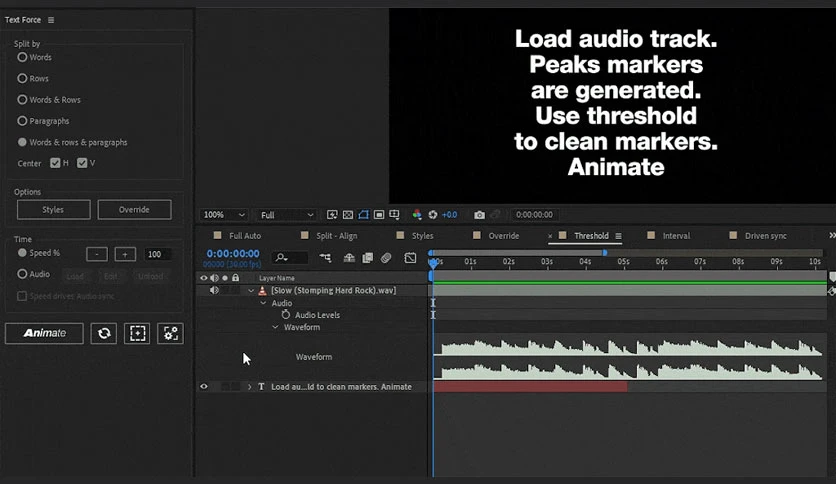
Task: Enable the frame blending icon
Action: coord(367,258)
